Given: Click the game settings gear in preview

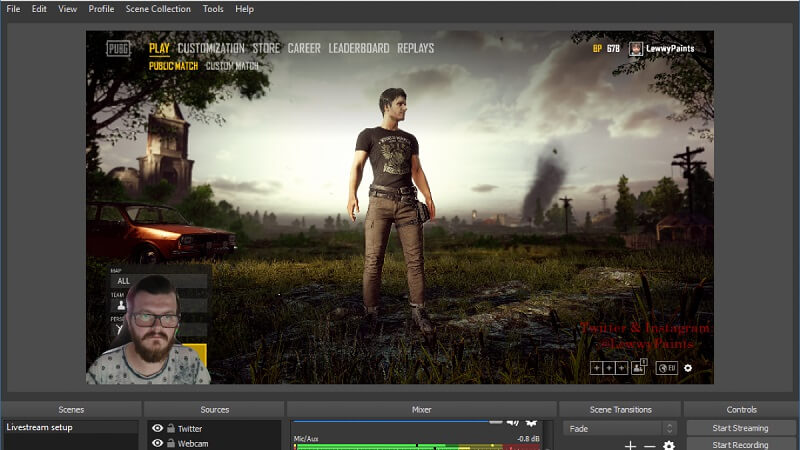Looking at the screenshot, I should (x=687, y=368).
